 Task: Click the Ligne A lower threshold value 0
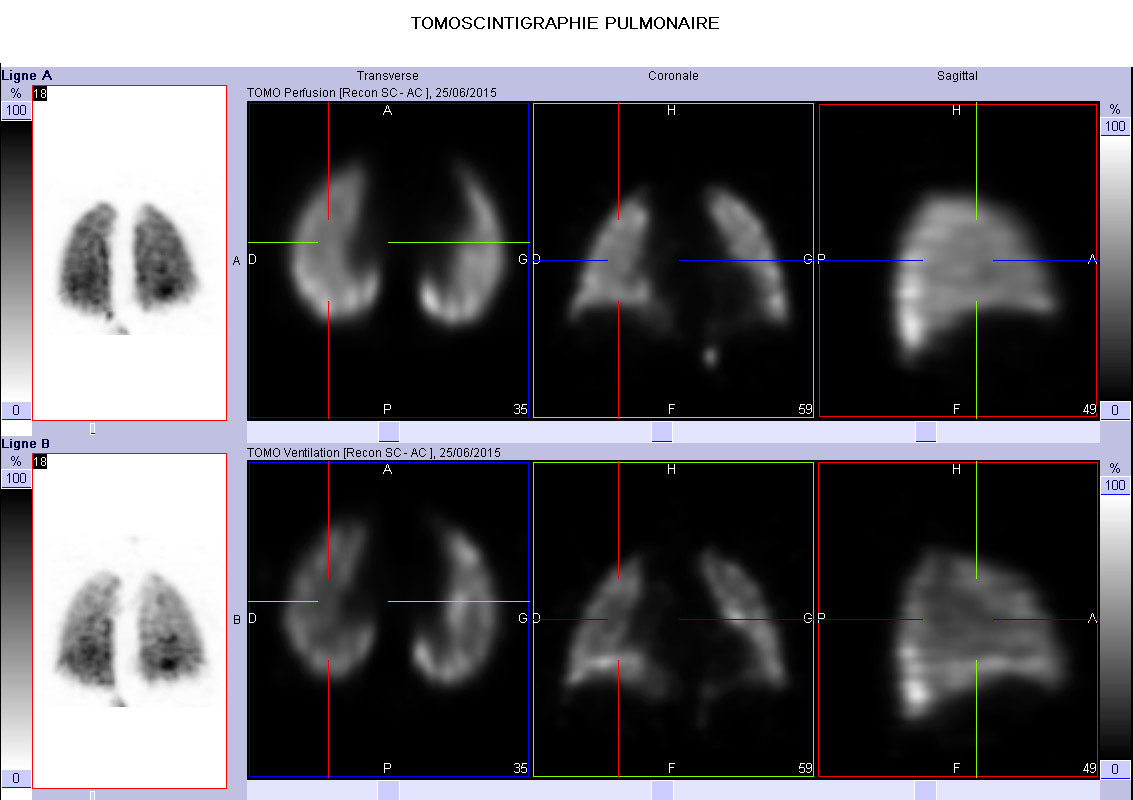click(16, 410)
